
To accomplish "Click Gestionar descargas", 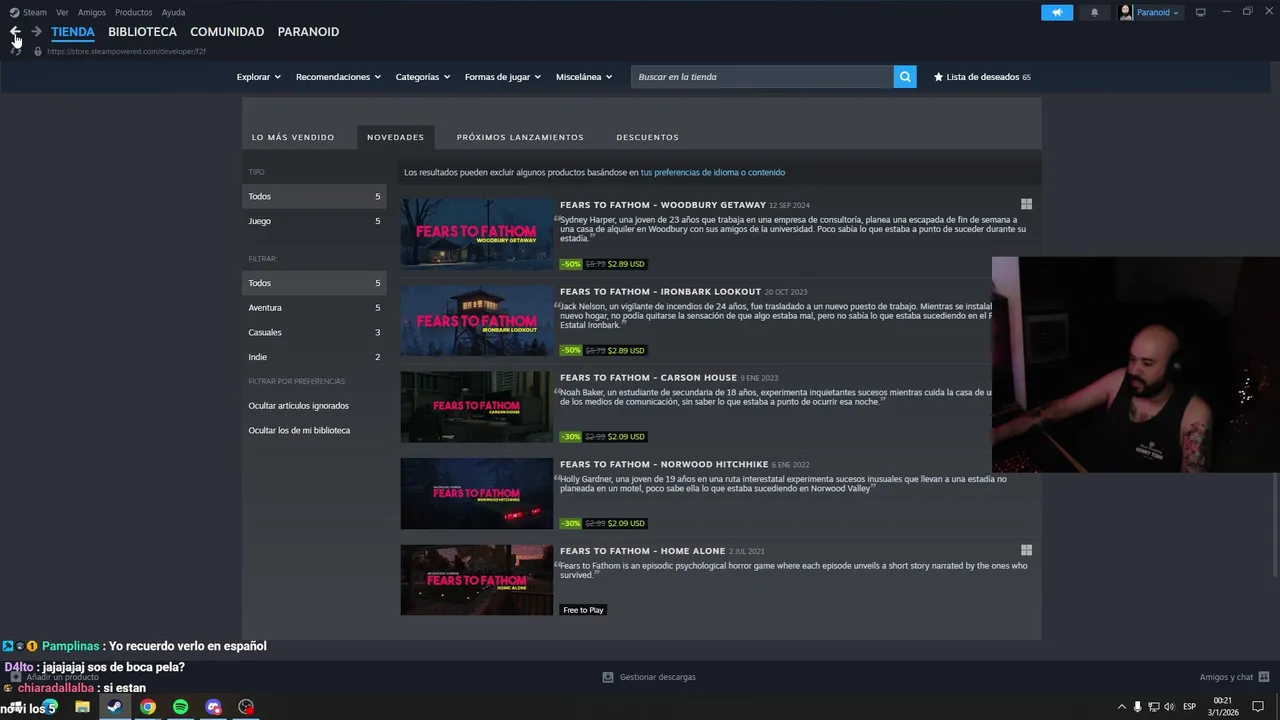I will click(657, 677).
